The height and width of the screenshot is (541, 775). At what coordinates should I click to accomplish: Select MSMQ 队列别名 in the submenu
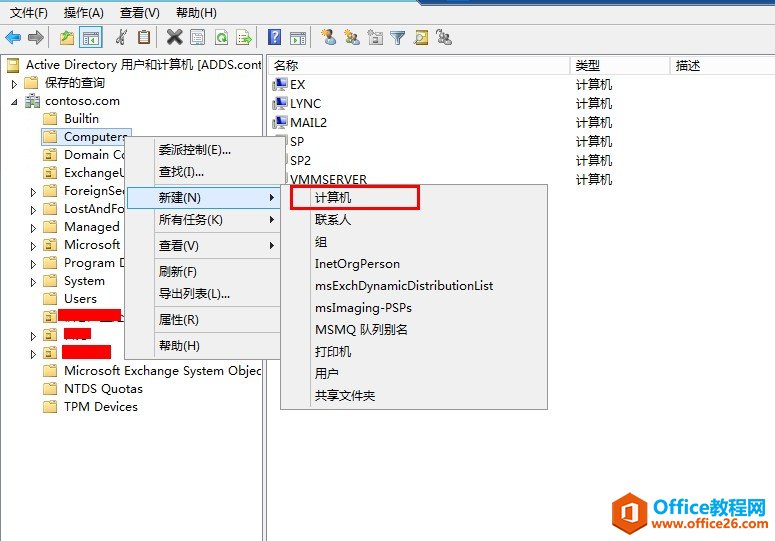click(414, 330)
